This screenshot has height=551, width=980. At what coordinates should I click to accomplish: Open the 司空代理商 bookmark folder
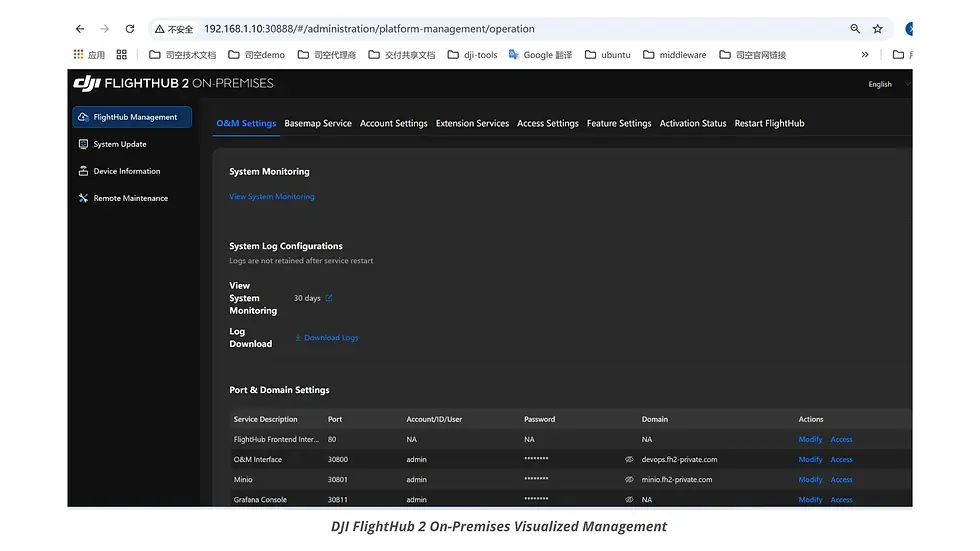pos(327,55)
